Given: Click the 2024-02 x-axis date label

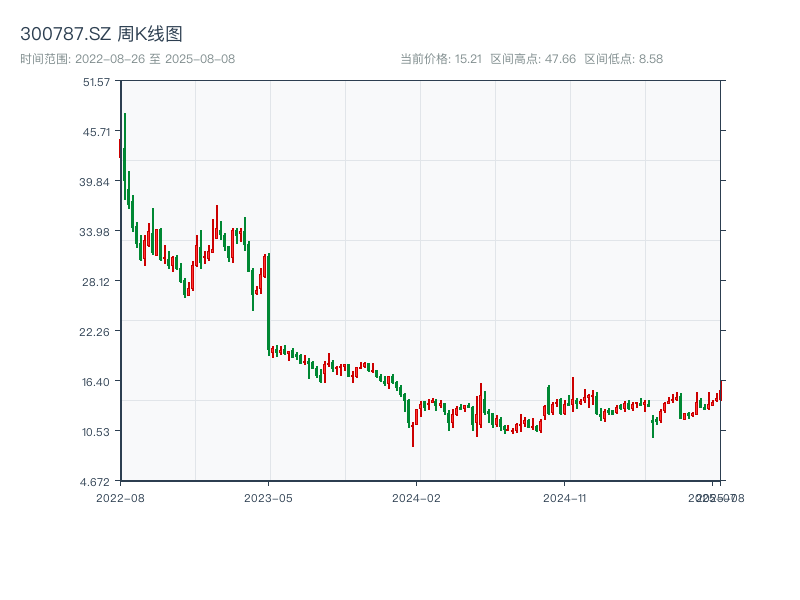Looking at the screenshot, I should (x=417, y=497).
